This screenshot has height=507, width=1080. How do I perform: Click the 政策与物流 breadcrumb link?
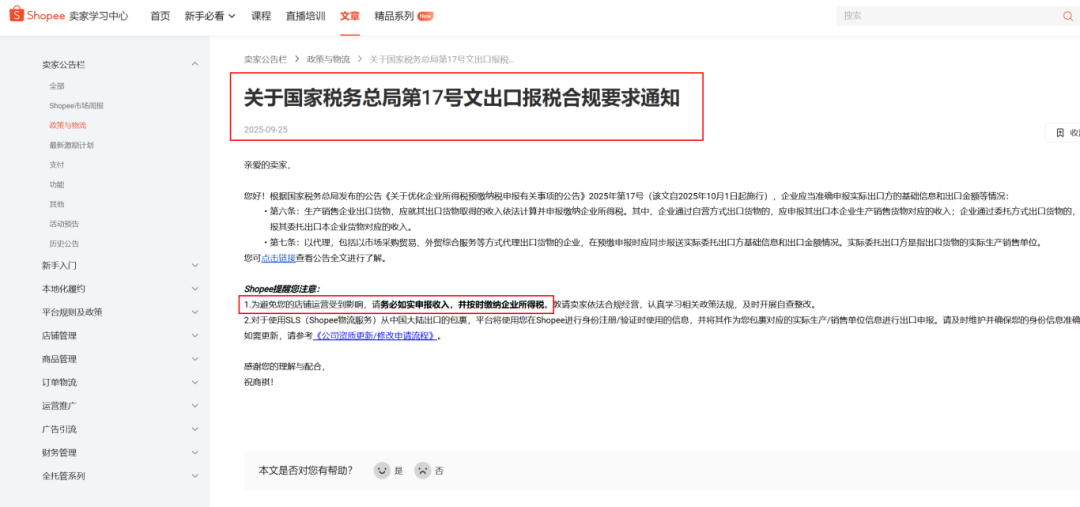tap(328, 60)
